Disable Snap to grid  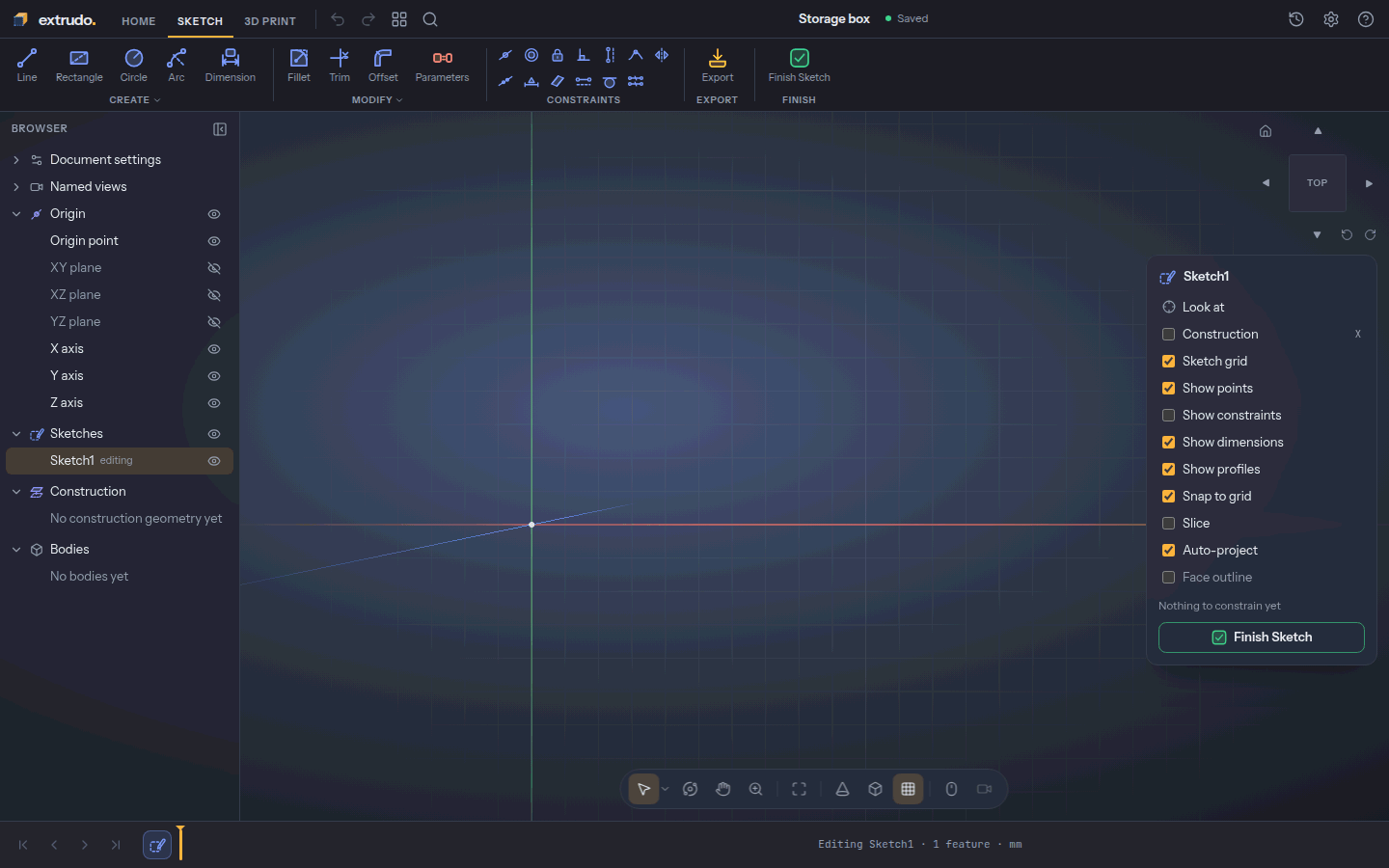1168,497
